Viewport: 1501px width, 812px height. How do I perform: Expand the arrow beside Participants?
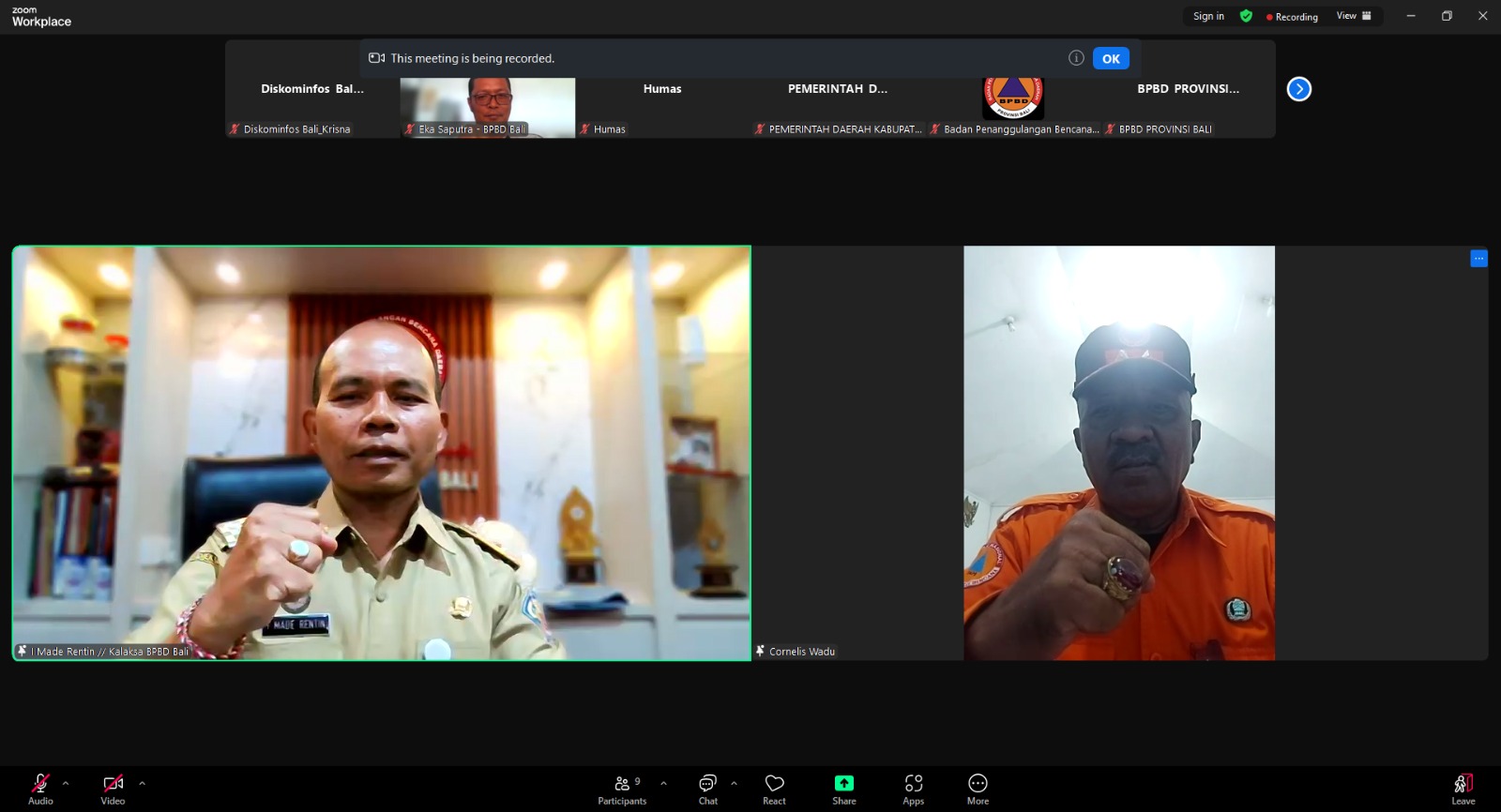663,783
